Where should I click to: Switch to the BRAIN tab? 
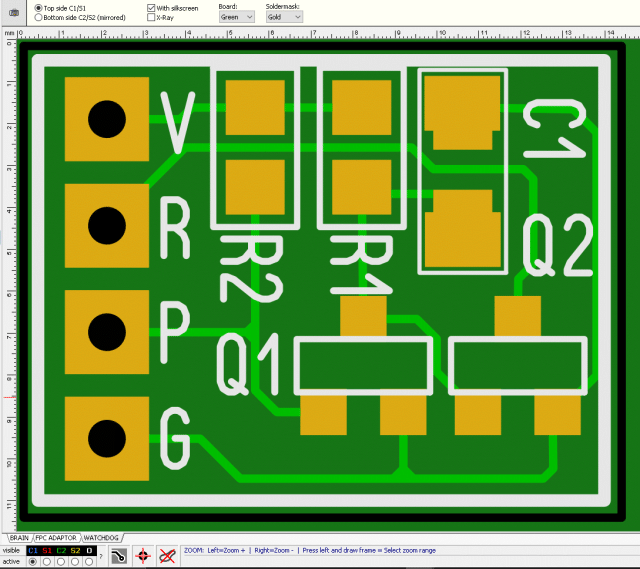point(20,537)
